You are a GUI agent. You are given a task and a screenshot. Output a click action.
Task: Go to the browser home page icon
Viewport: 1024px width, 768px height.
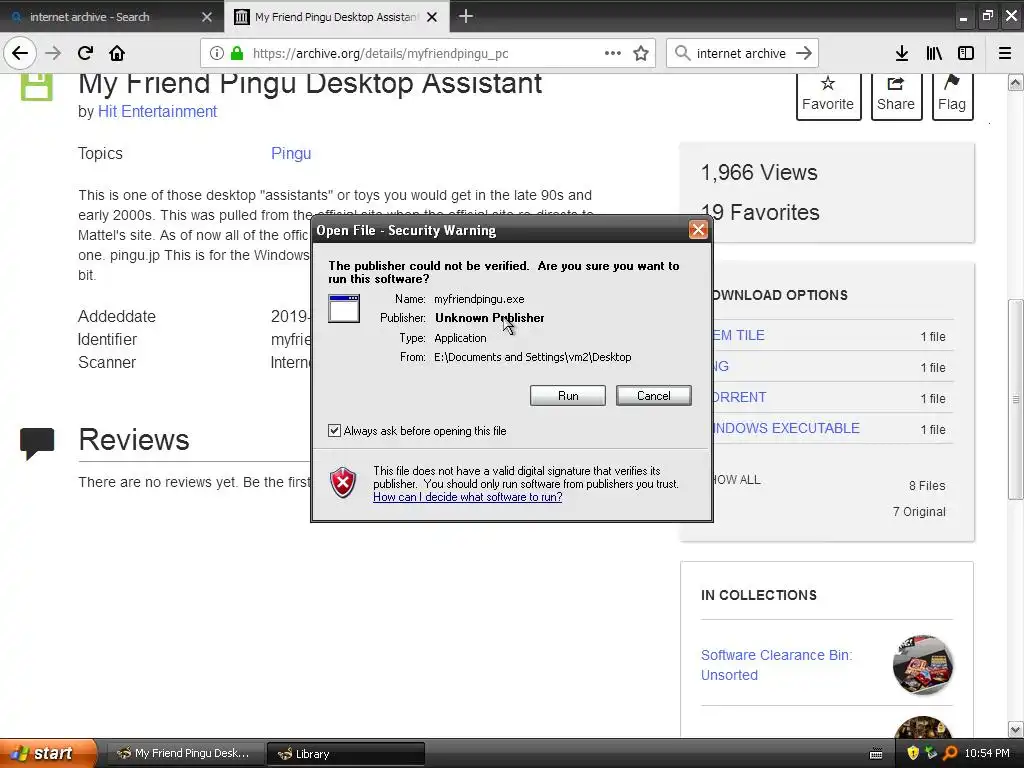(x=117, y=53)
